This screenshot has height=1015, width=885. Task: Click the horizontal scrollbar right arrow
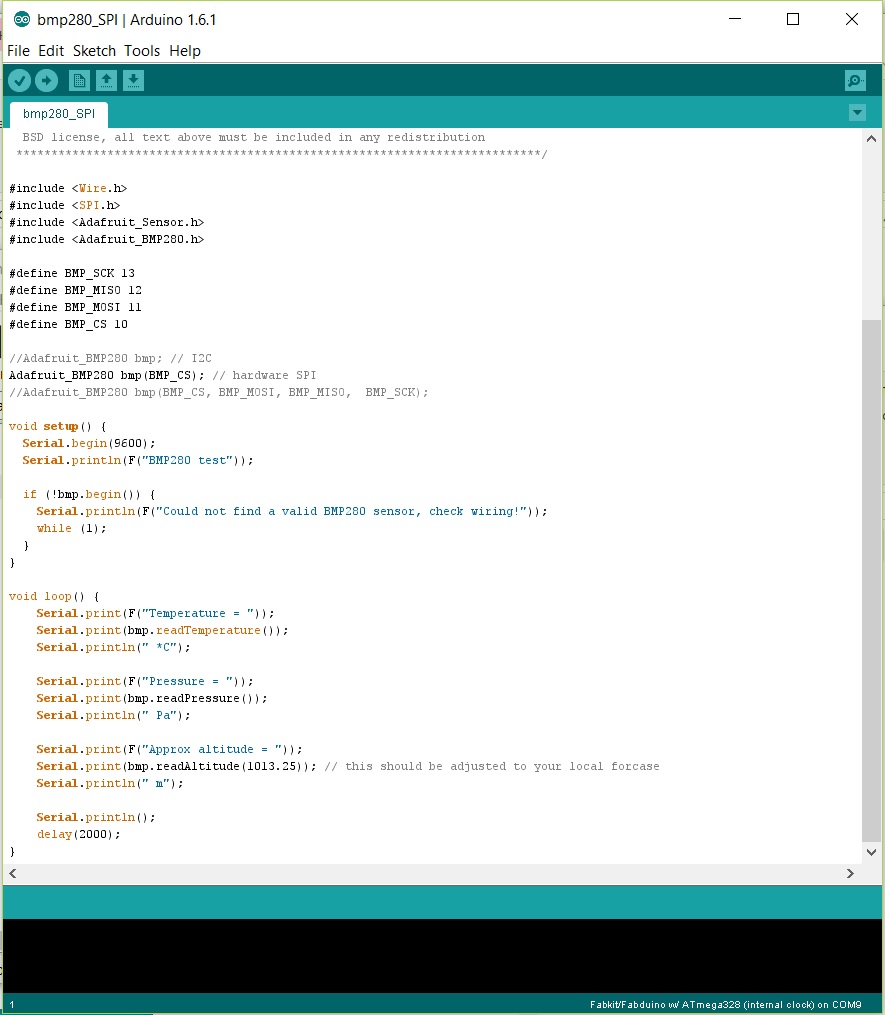tap(850, 873)
